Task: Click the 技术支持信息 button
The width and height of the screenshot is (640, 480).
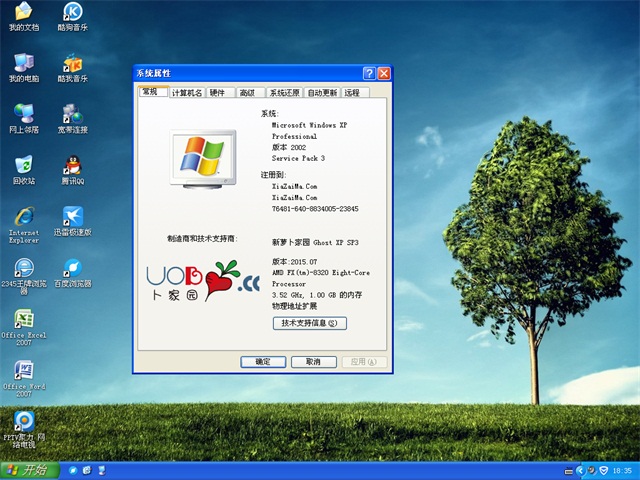Action: [x=309, y=323]
